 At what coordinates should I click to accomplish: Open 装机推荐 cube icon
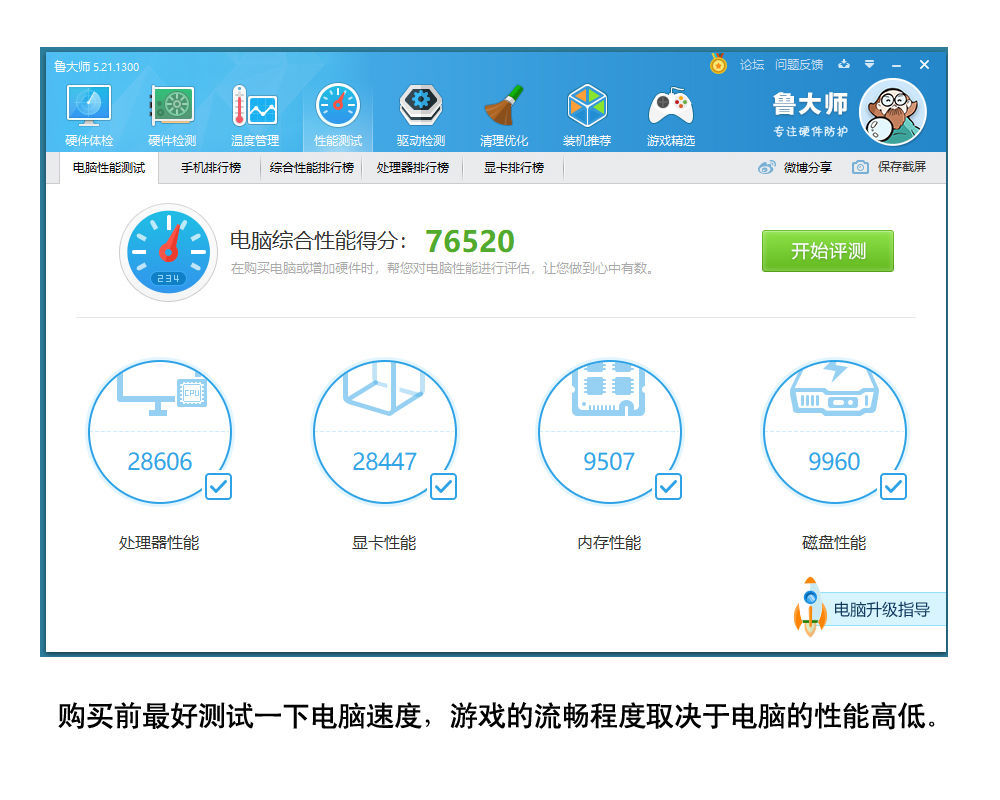pyautogui.click(x=587, y=115)
